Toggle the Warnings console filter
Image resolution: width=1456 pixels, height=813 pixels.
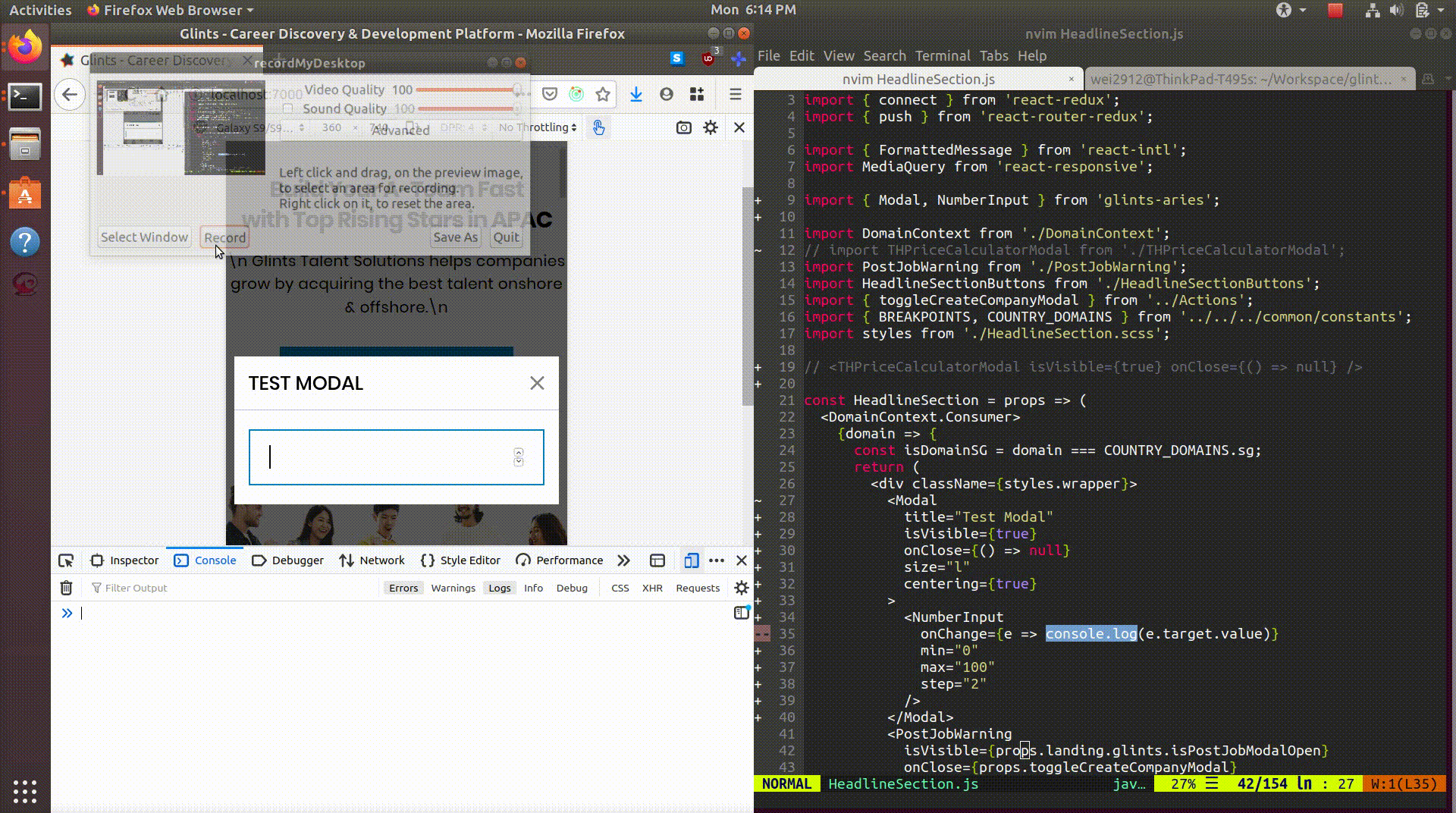pyautogui.click(x=453, y=588)
